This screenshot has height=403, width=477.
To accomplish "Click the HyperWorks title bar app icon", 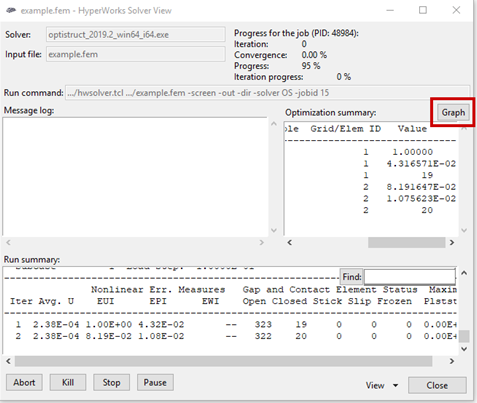I will click(11, 10).
